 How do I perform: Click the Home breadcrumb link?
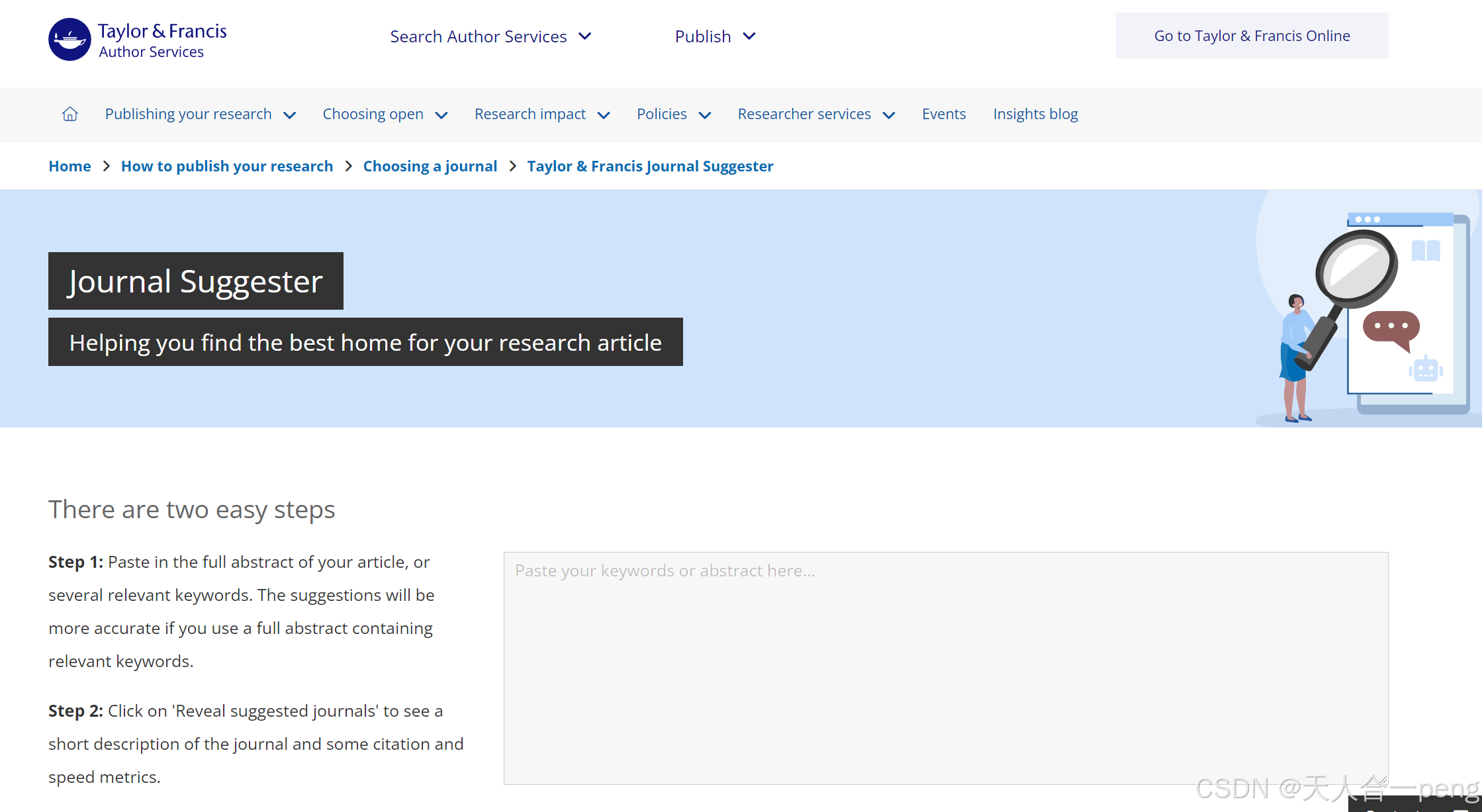point(69,166)
